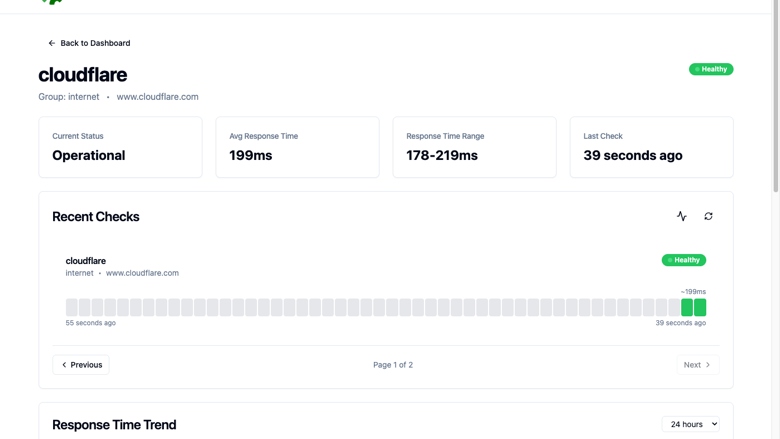Click the second-to-last green check bar
The height and width of the screenshot is (439, 780).
(687, 307)
